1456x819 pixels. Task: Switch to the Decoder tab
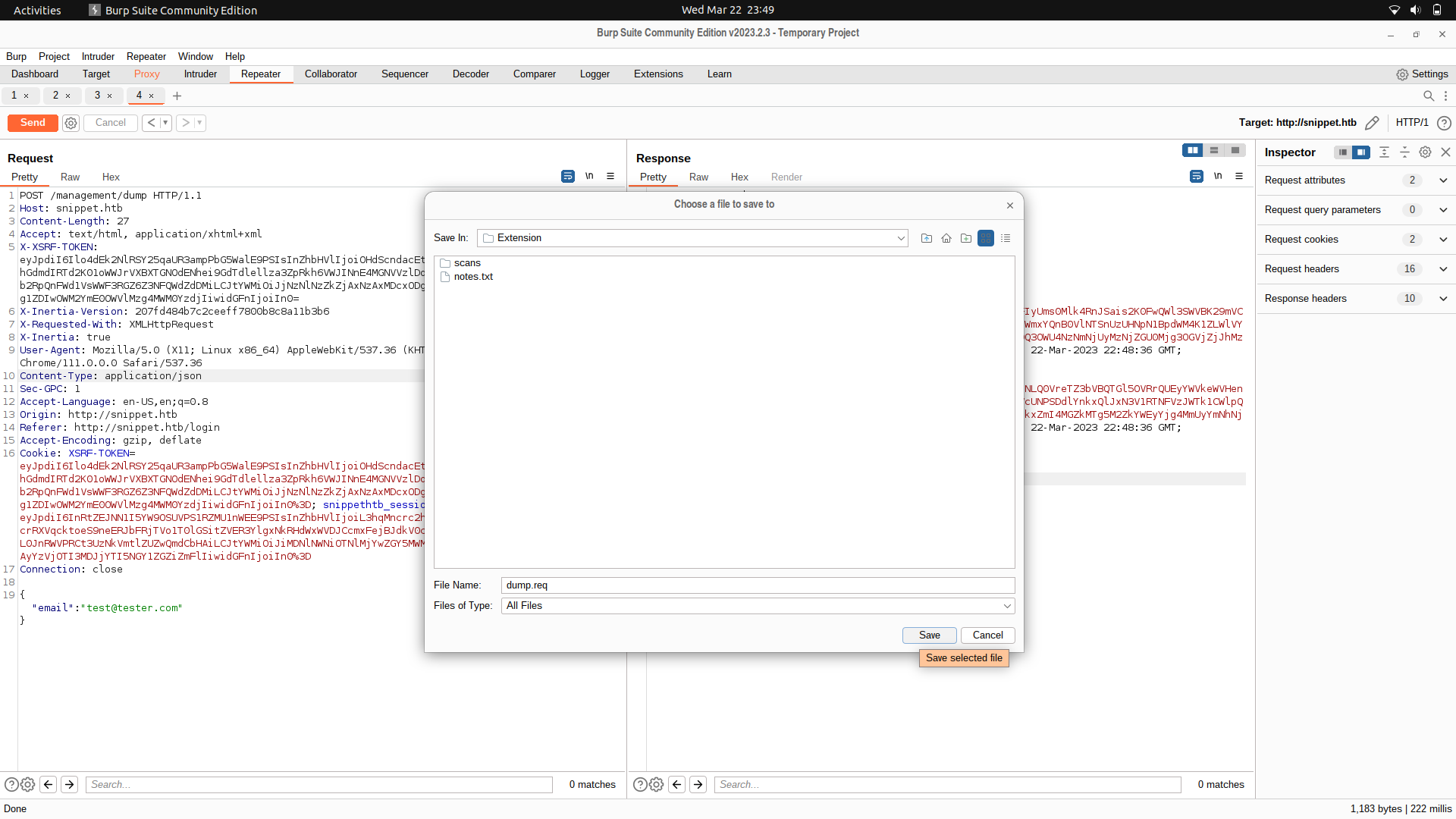(470, 74)
